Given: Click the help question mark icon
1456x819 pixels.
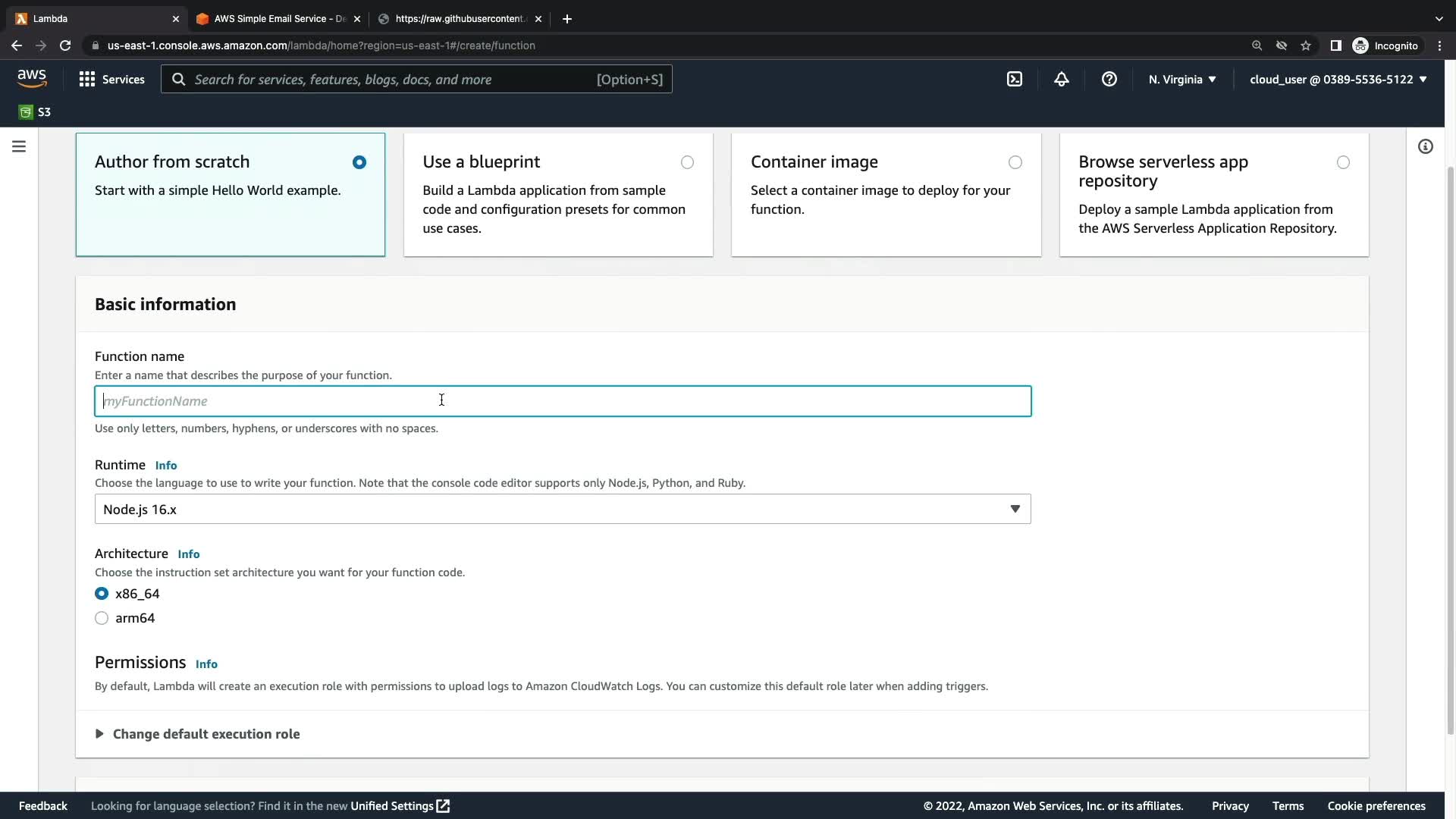Looking at the screenshot, I should coord(1109,79).
